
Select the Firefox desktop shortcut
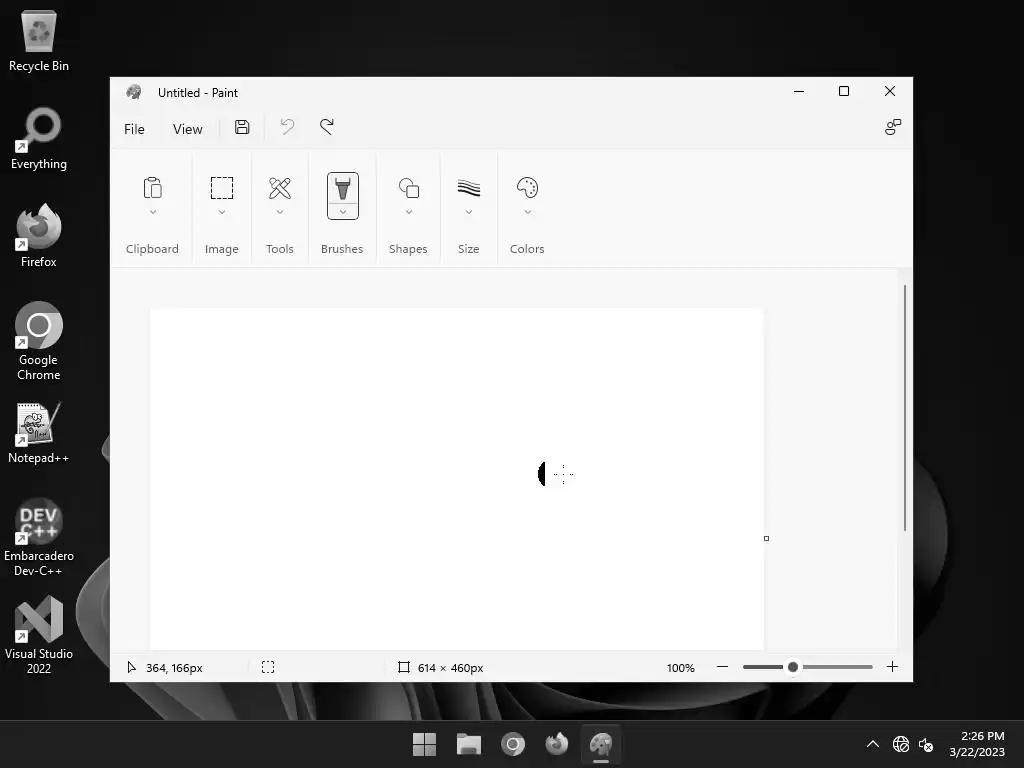39,236
